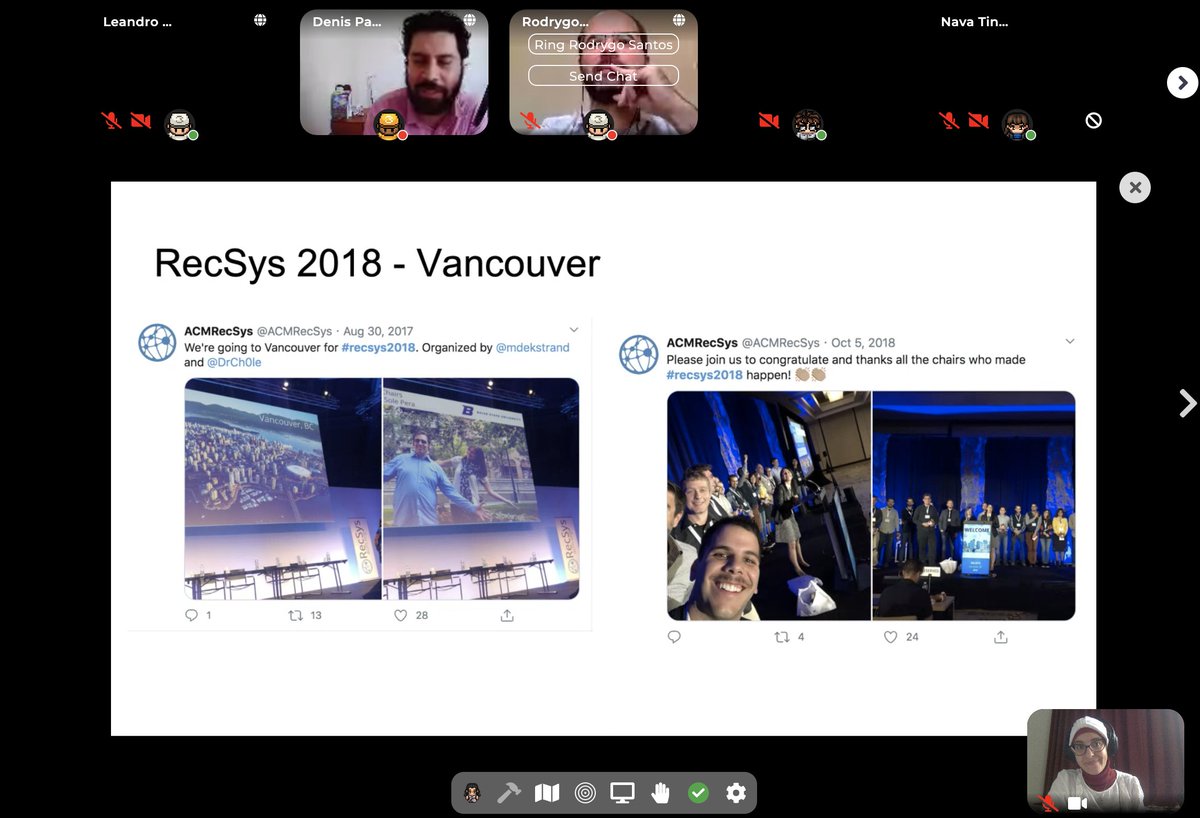Open your avatar character menu in toolbar
This screenshot has width=1200, height=818.
pyautogui.click(x=473, y=793)
